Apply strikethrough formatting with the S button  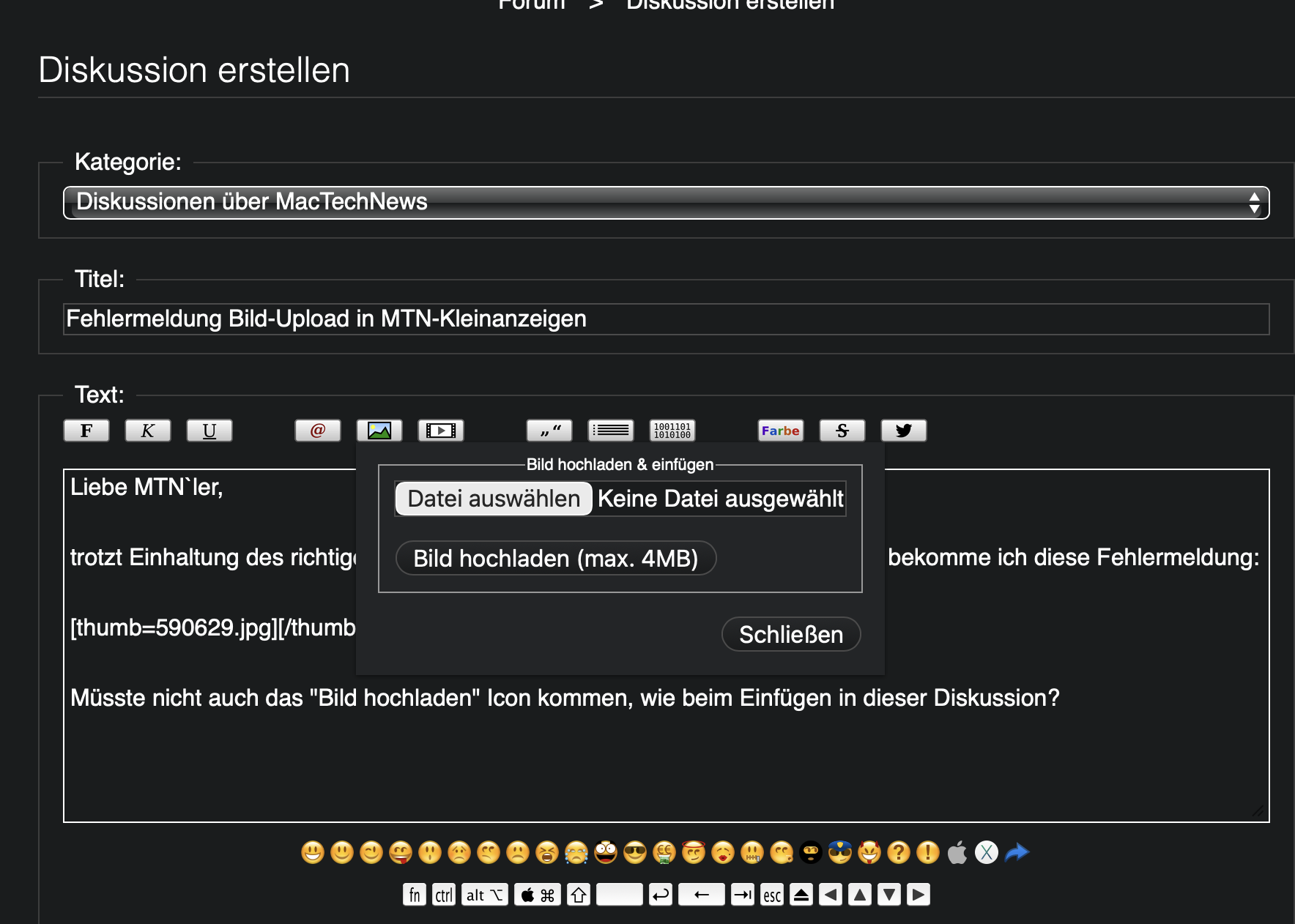click(x=842, y=431)
